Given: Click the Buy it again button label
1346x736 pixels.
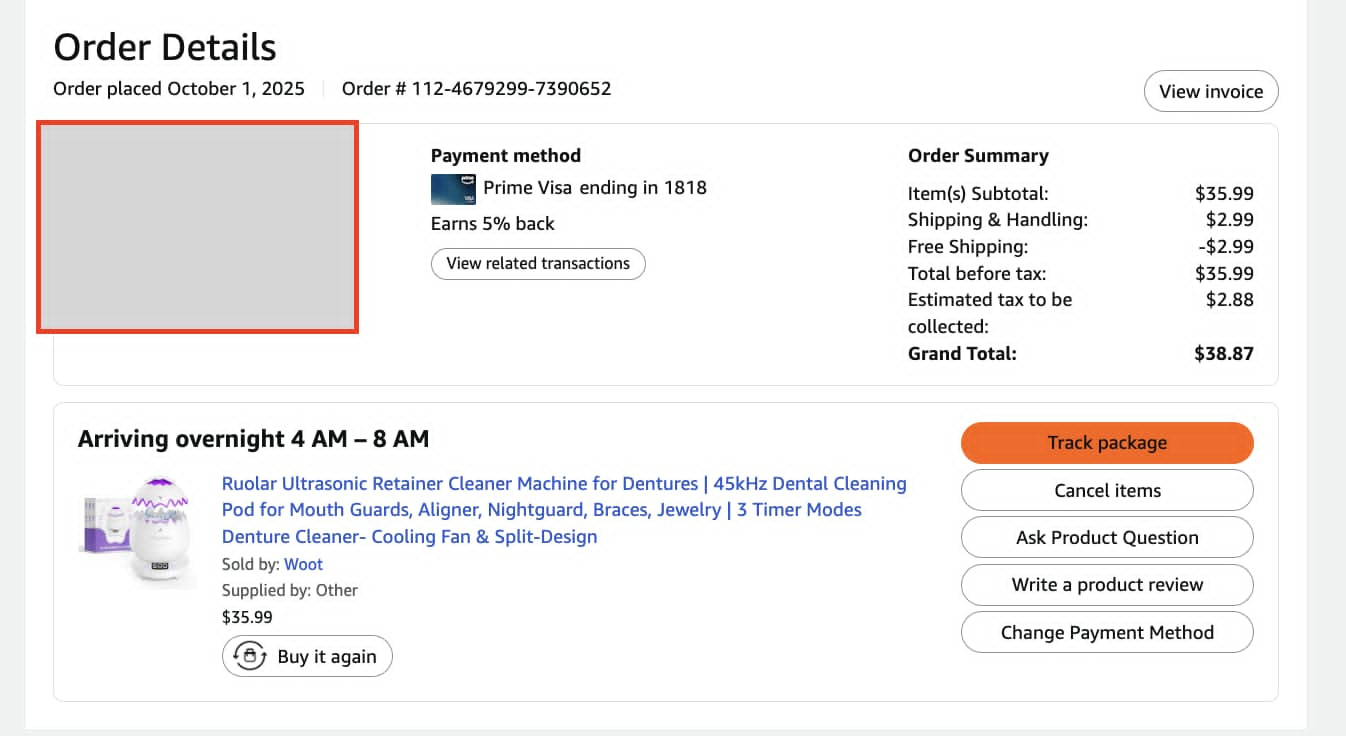Looking at the screenshot, I should 327,657.
